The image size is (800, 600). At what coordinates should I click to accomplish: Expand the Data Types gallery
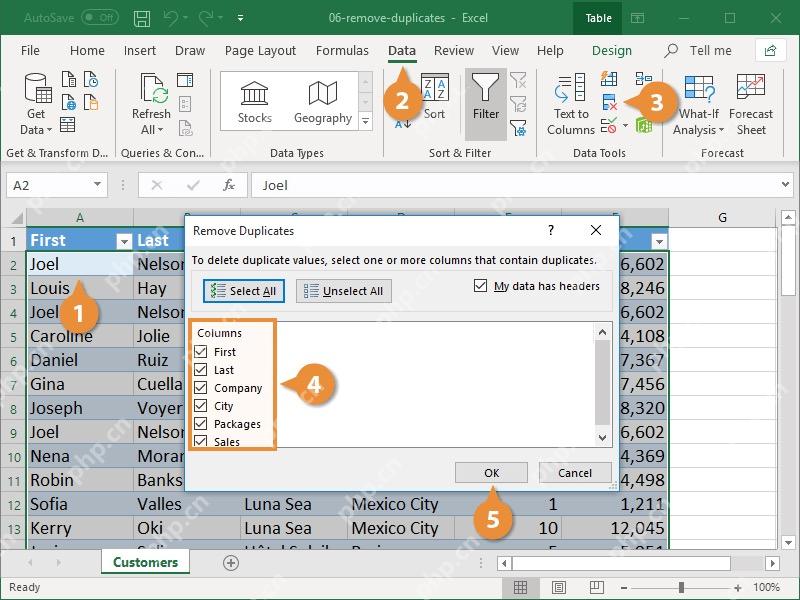point(365,122)
